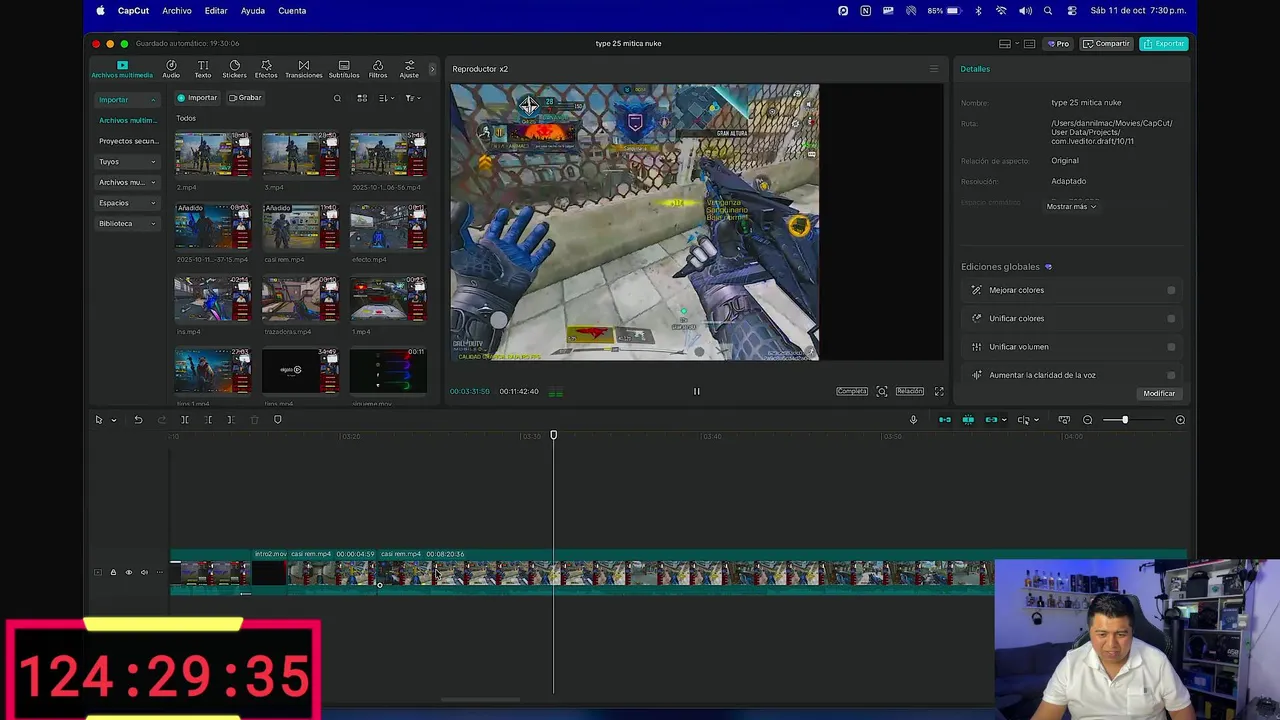Toggle Unificar colores option
This screenshot has width=1280, height=720.
1171,318
